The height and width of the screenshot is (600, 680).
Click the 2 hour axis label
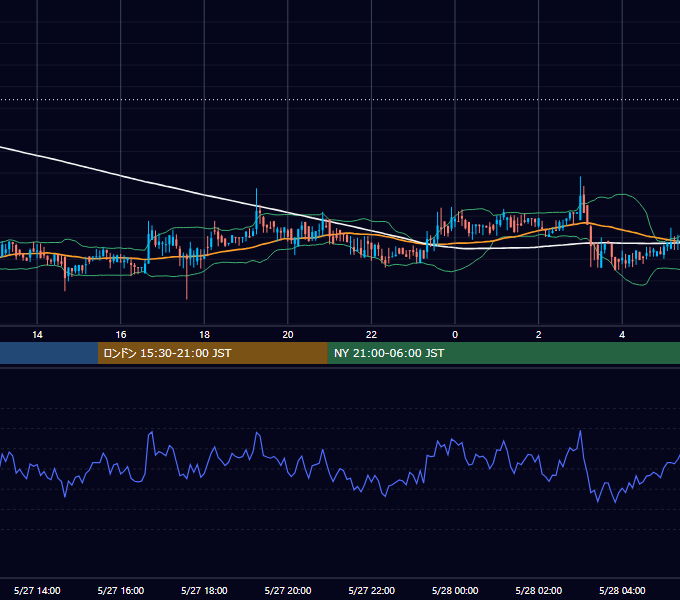pyautogui.click(x=539, y=335)
